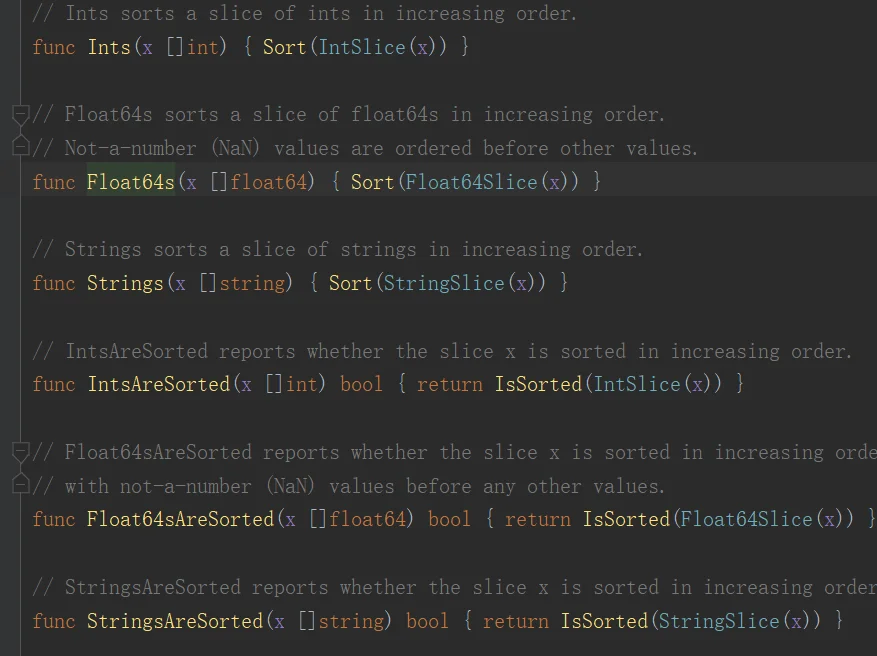Click the Float64sAreSorted function name declaration
Screen dimensions: 877x656
tap(180, 519)
